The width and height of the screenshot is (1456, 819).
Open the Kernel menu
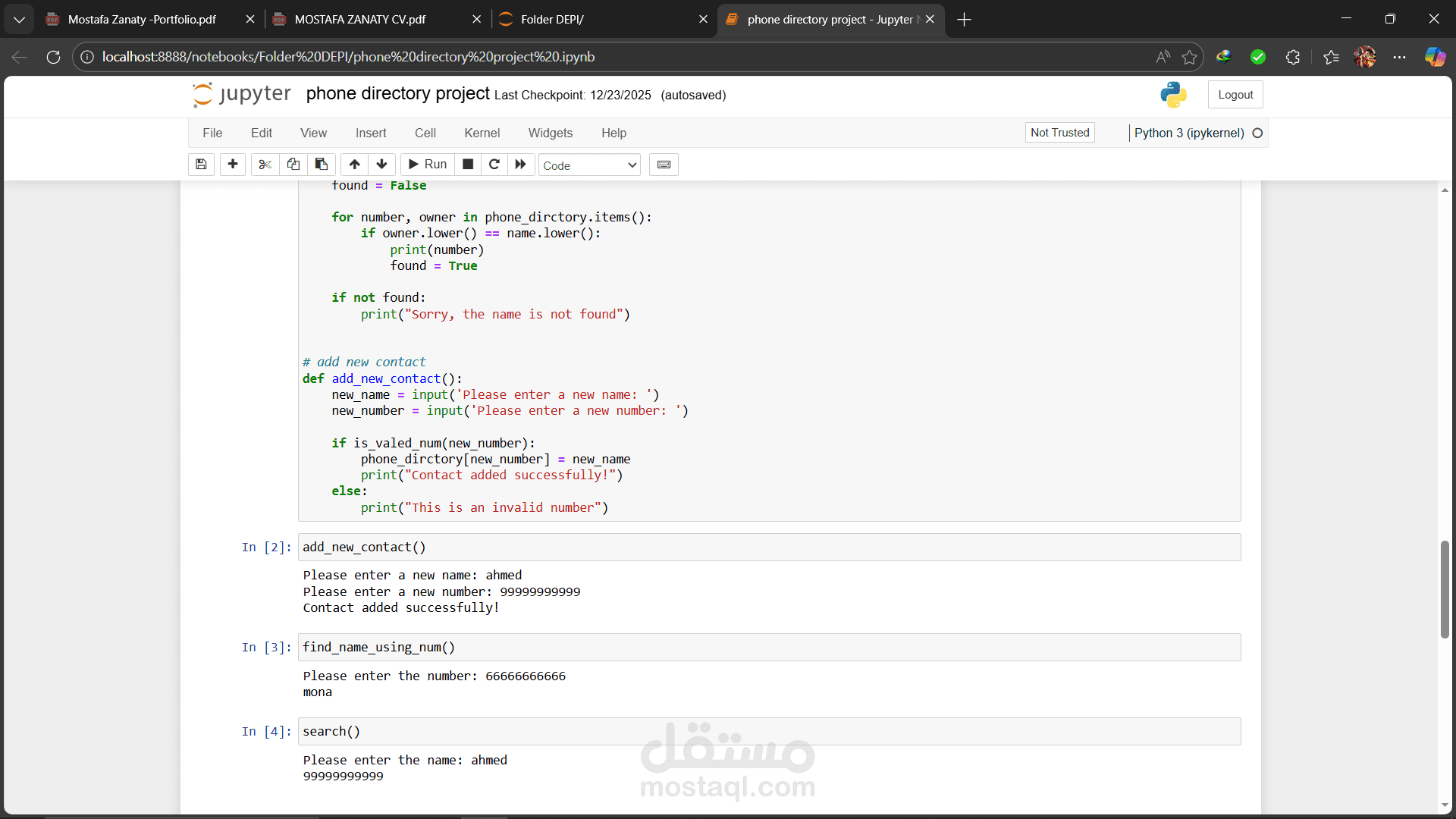pyautogui.click(x=482, y=133)
